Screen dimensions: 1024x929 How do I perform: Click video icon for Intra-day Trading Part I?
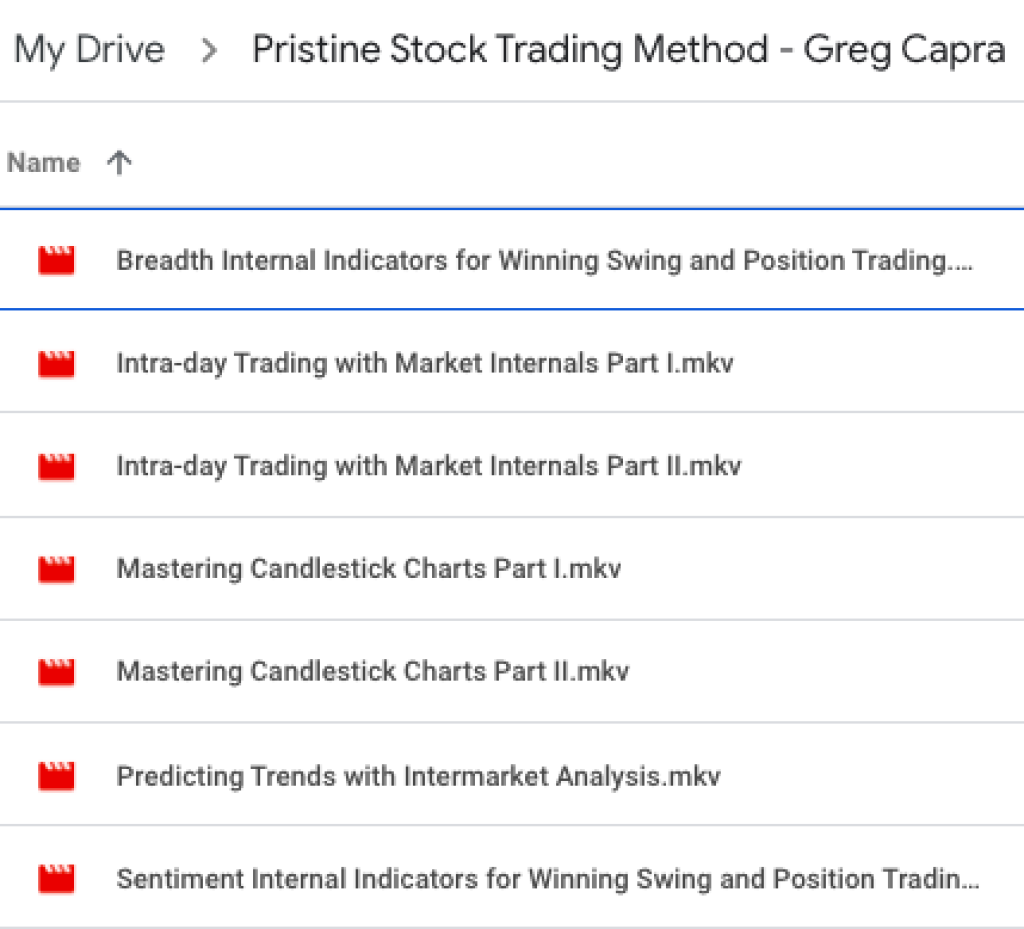(56, 363)
